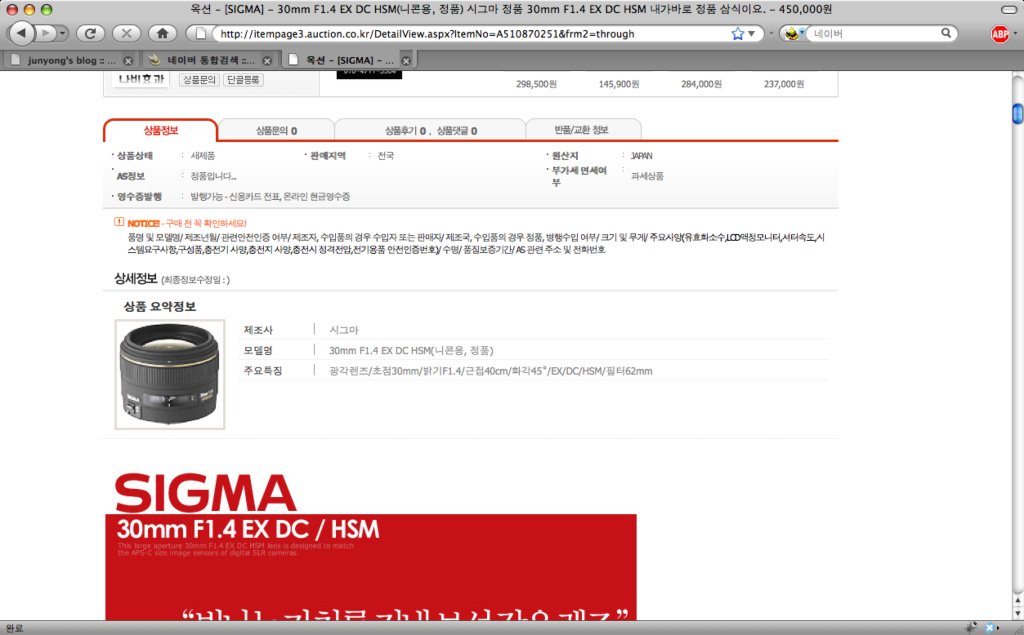The height and width of the screenshot is (635, 1024).
Task: Open the 상품문의 0 tab
Action: point(276,131)
